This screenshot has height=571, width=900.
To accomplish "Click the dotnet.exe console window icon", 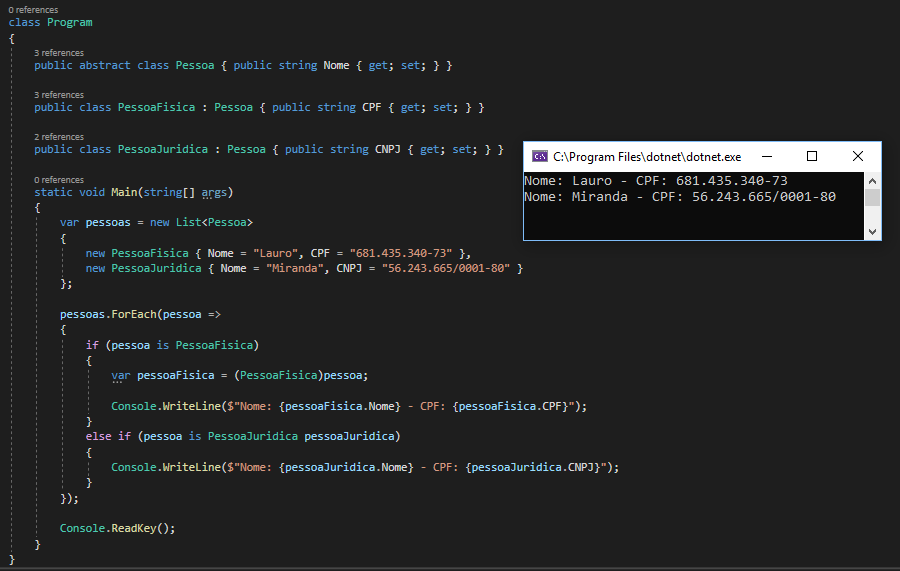I will [540, 156].
